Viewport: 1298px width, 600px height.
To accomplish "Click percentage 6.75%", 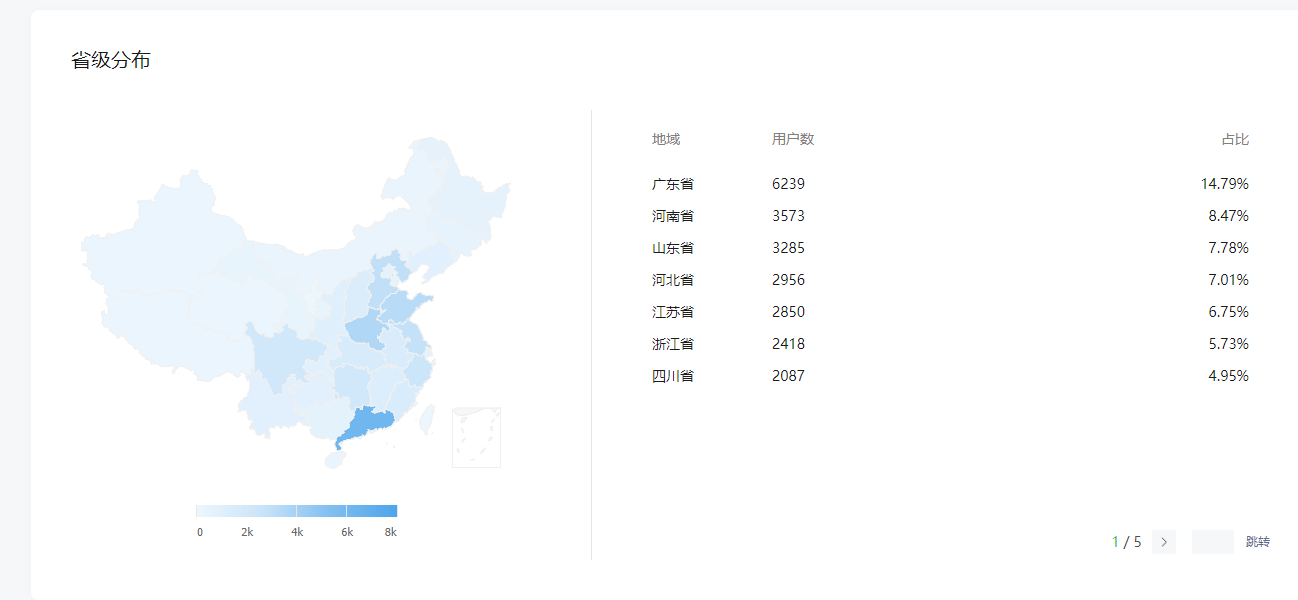I will click(1229, 312).
